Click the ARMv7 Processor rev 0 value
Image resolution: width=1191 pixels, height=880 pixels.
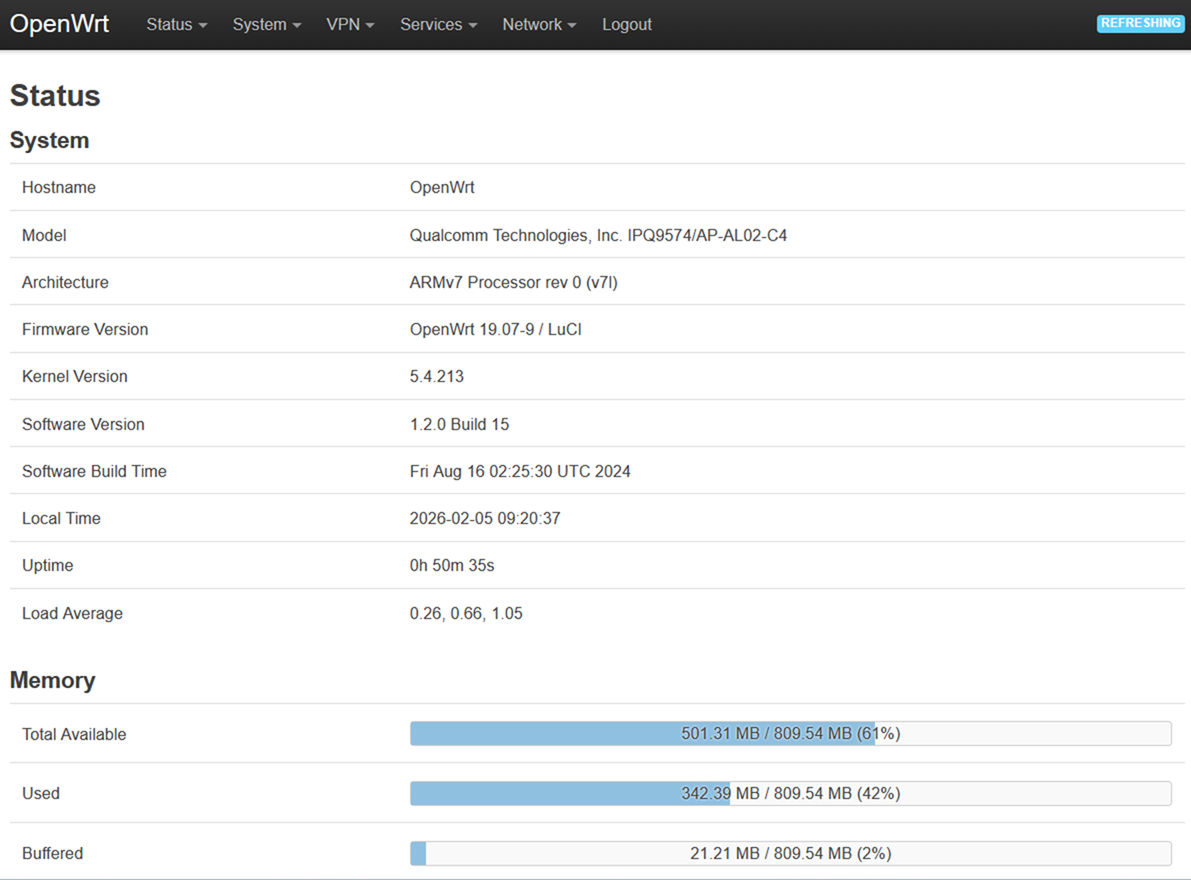coord(513,282)
